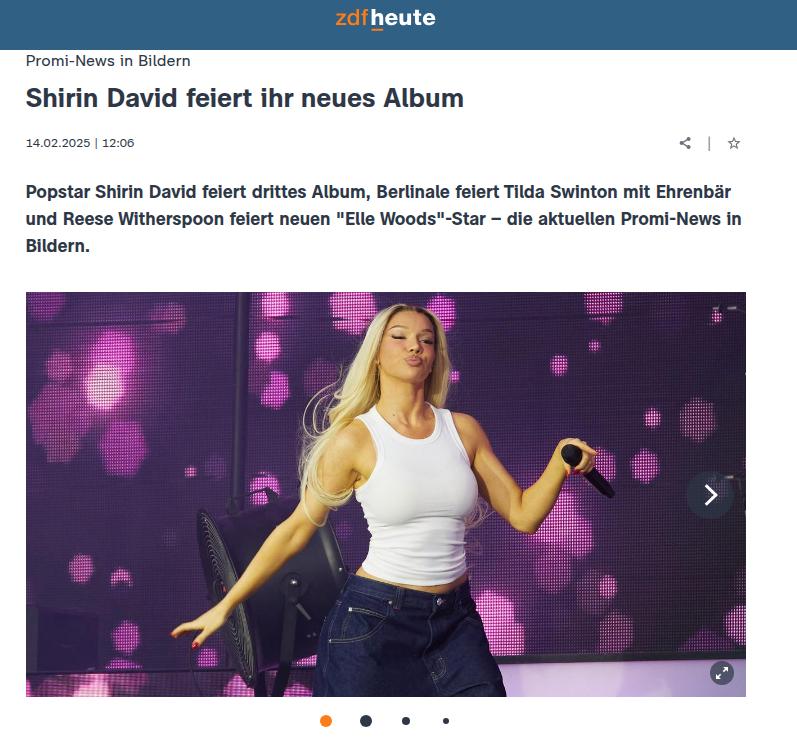797x752 pixels.
Task: Click the Shirin David stage photo
Action: coord(386,494)
